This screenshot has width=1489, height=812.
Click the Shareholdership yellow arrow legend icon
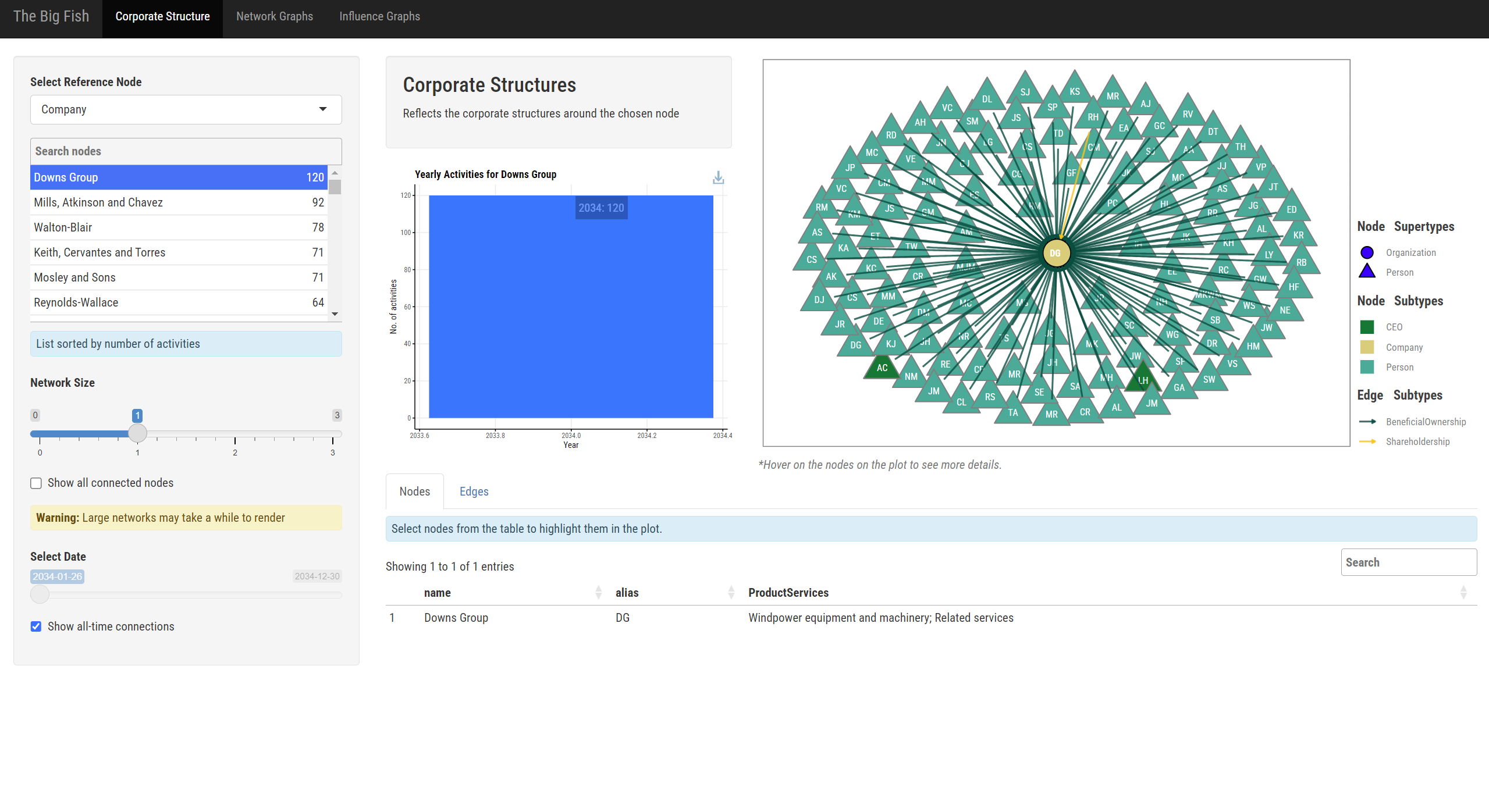coord(1367,441)
